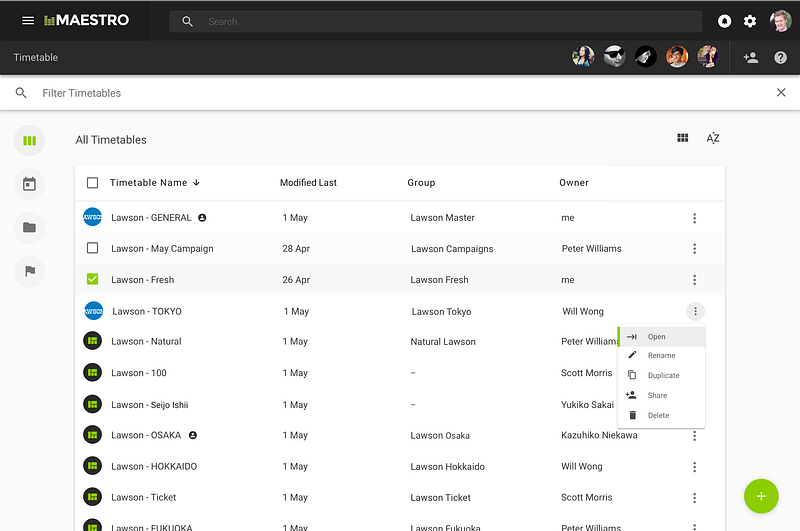The width and height of the screenshot is (800, 531).
Task: Click the timetable icon for Lawson - Natural
Action: 92,341
